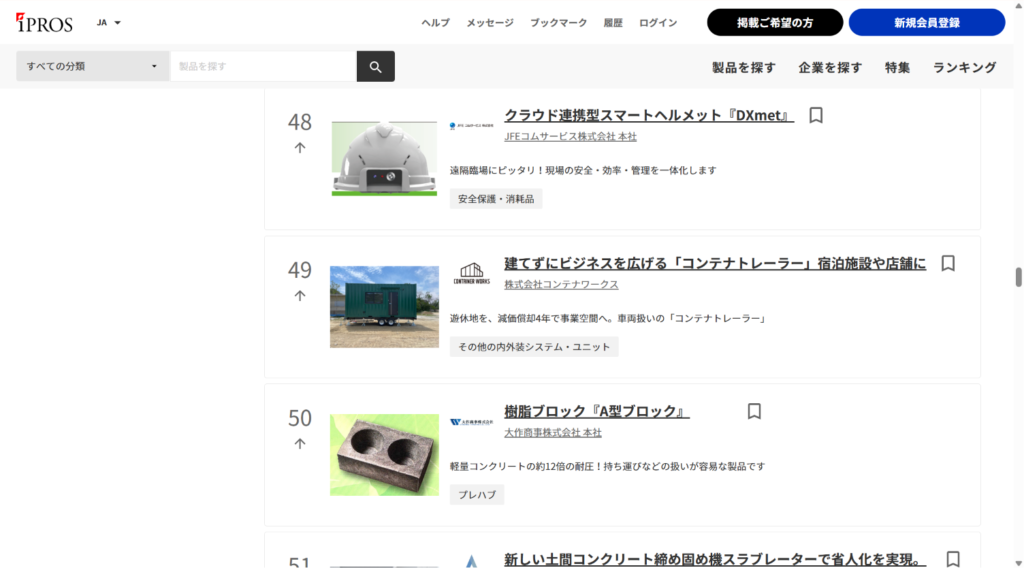Open the 製品を探す navigation tab
1024x568 pixels.
[744, 67]
